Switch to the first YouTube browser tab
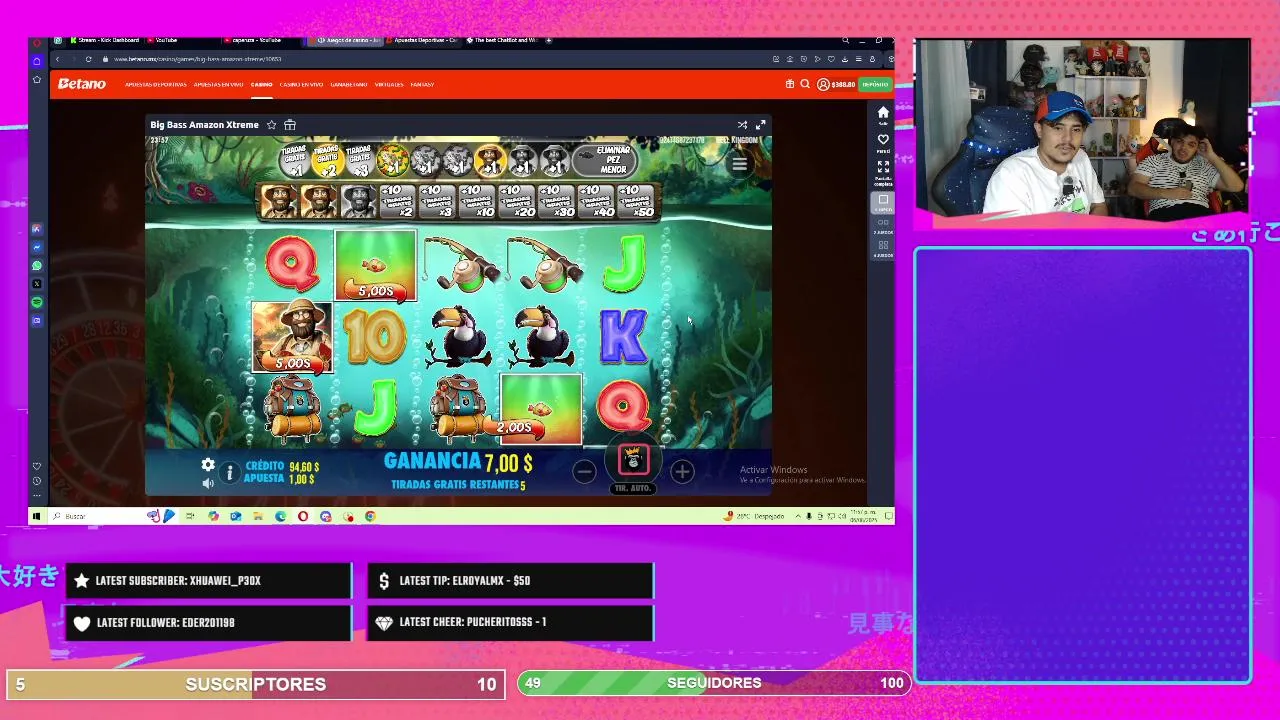1280x720 pixels. point(165,40)
